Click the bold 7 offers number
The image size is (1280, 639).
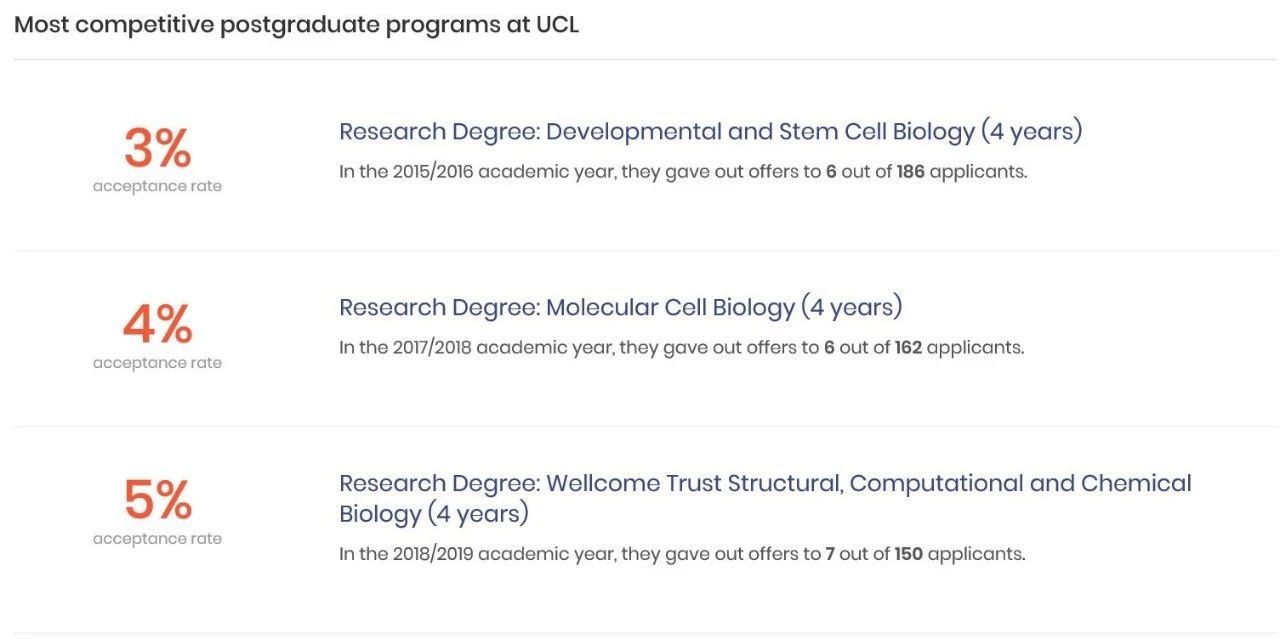pos(830,553)
